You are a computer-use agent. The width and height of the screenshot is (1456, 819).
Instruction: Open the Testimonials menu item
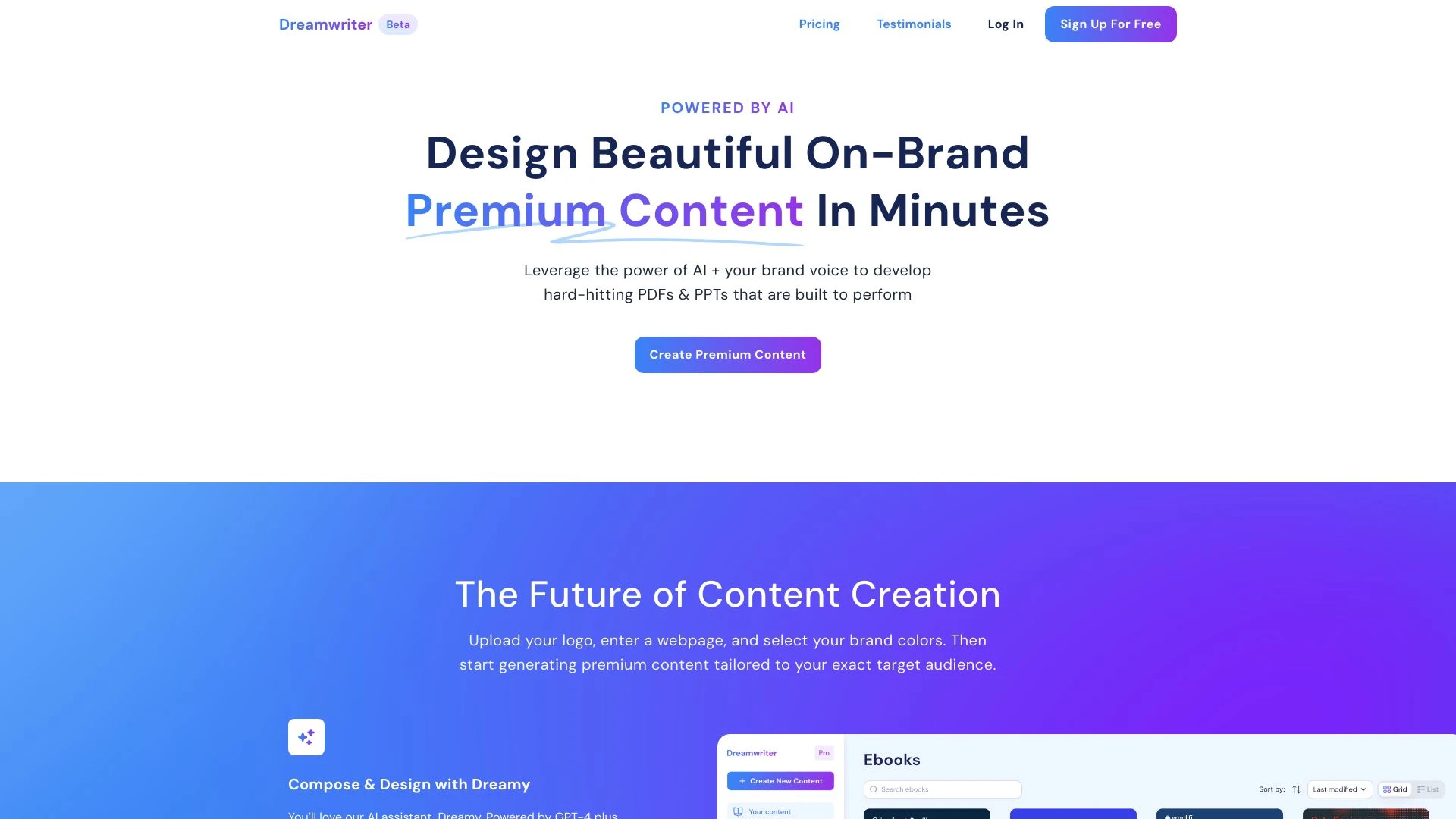914,24
